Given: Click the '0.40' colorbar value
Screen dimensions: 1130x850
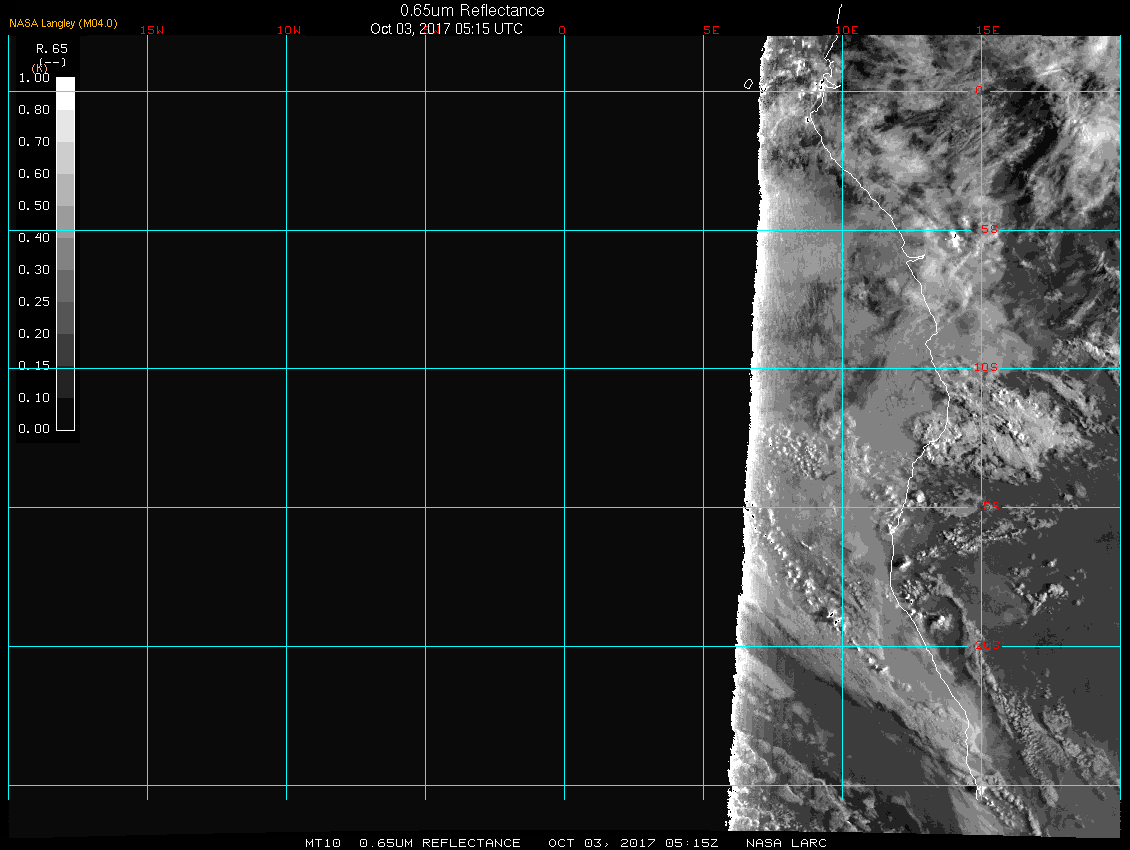Looking at the screenshot, I should tap(34, 238).
